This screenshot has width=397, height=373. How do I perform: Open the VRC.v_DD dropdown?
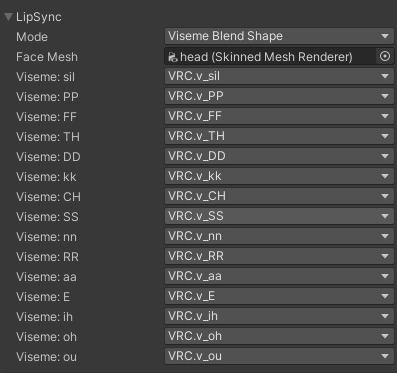(279, 156)
